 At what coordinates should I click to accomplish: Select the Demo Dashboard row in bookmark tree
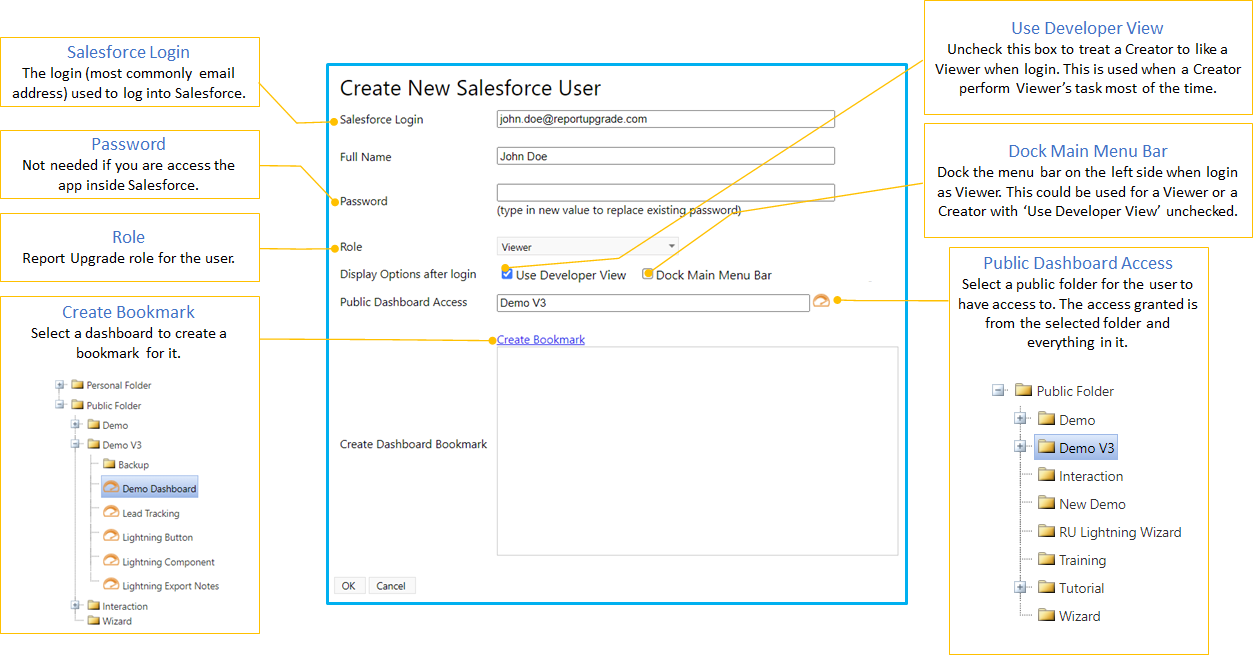click(x=150, y=488)
